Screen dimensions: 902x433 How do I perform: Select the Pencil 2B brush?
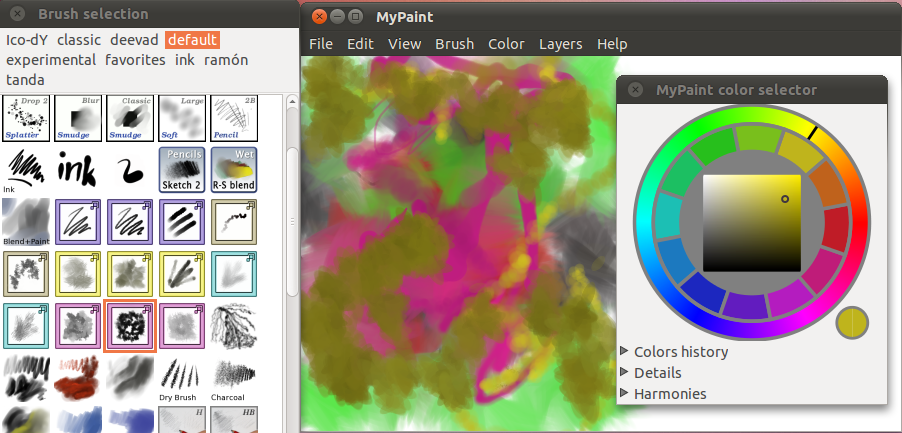pyautogui.click(x=234, y=118)
